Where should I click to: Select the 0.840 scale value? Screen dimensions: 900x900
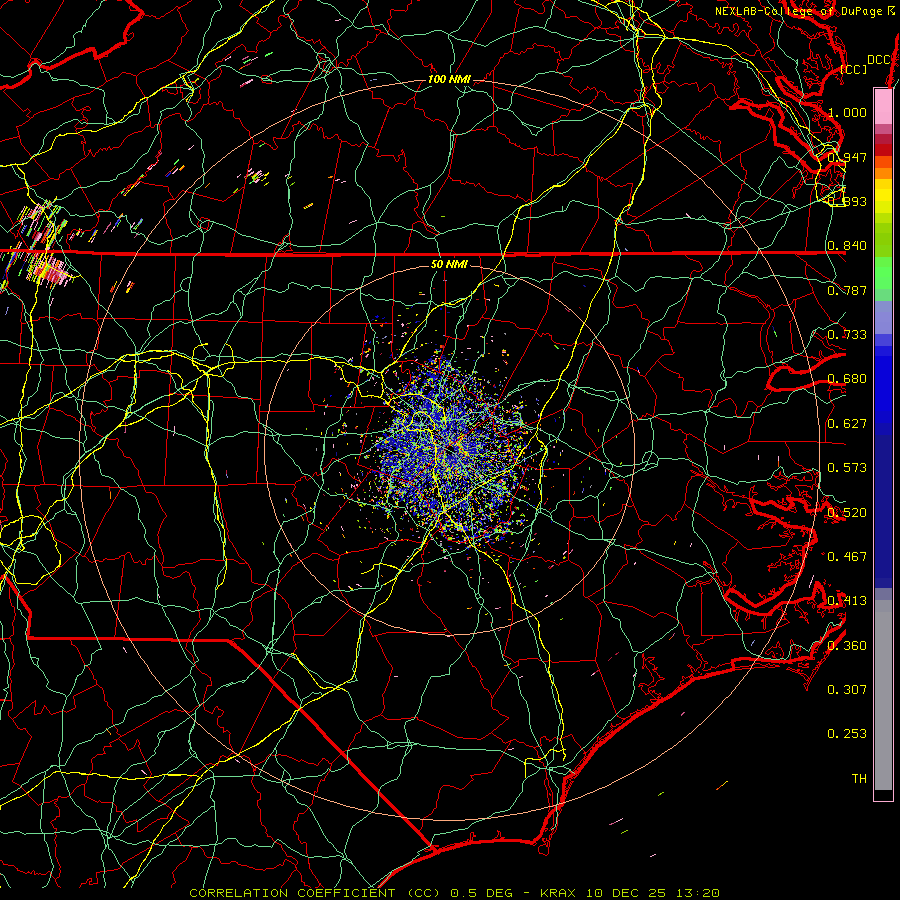[x=847, y=246]
